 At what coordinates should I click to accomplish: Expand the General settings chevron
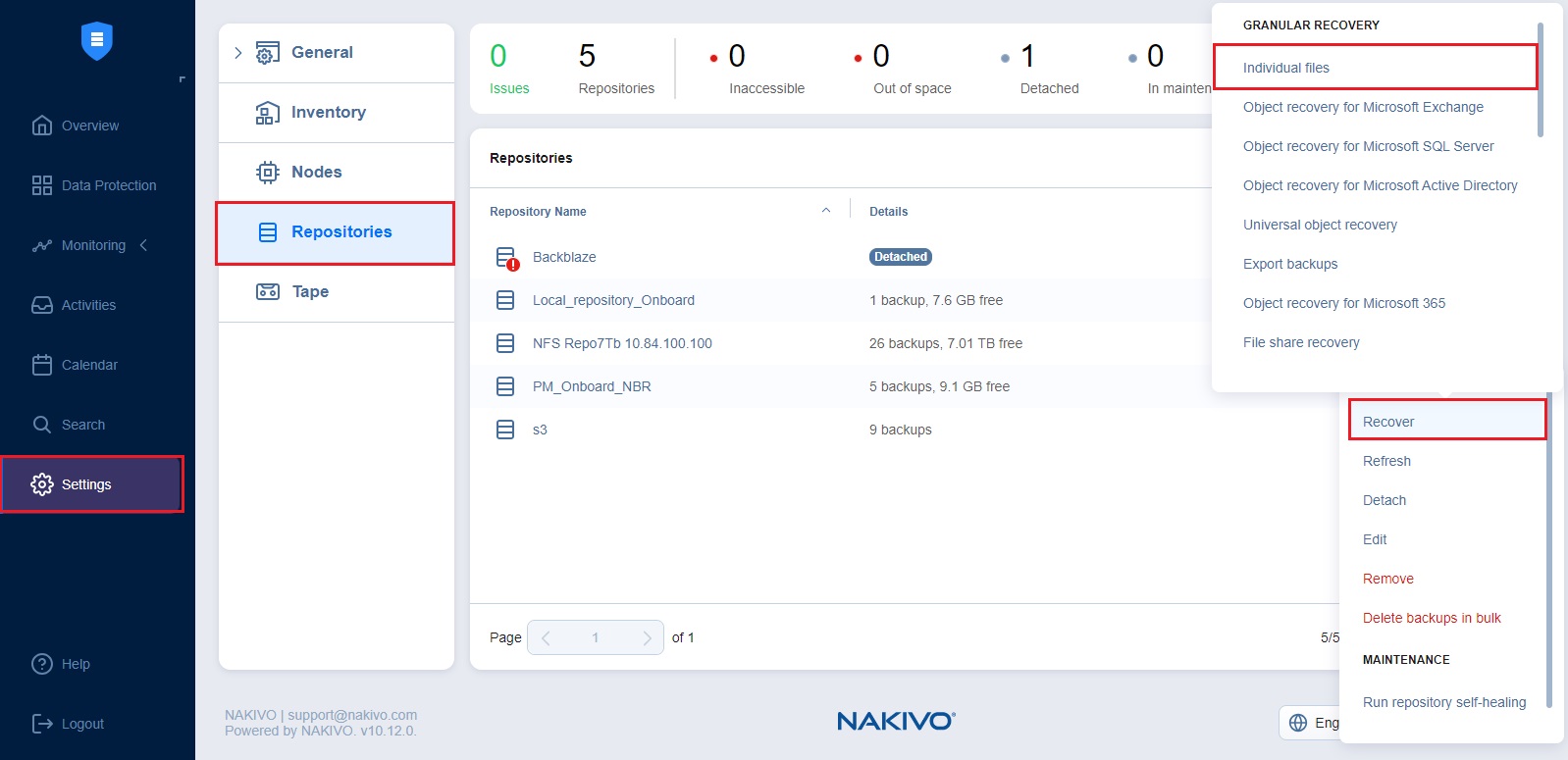tap(237, 53)
